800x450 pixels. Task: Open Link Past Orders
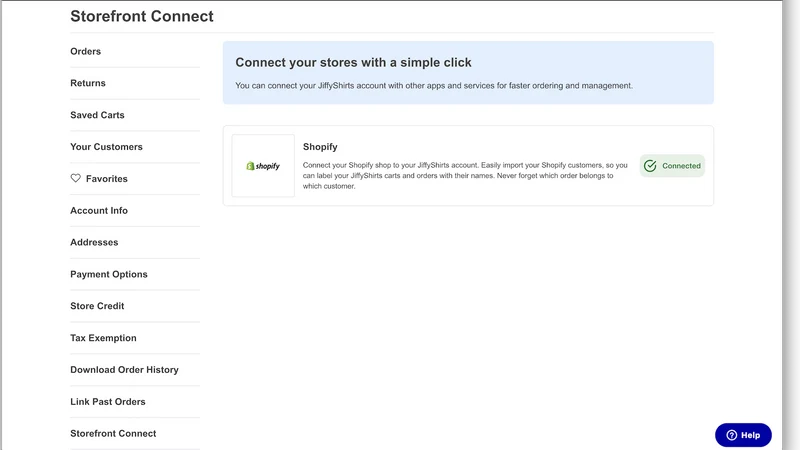[108, 402]
